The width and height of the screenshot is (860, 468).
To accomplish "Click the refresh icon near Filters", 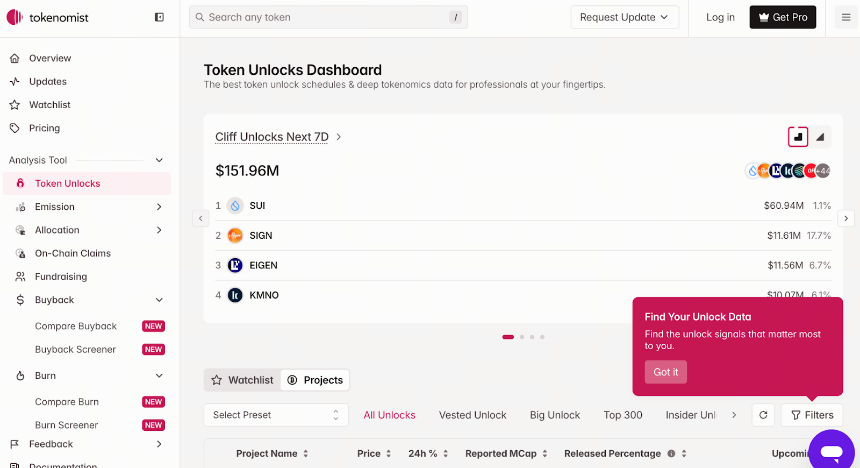I will pyautogui.click(x=763, y=415).
